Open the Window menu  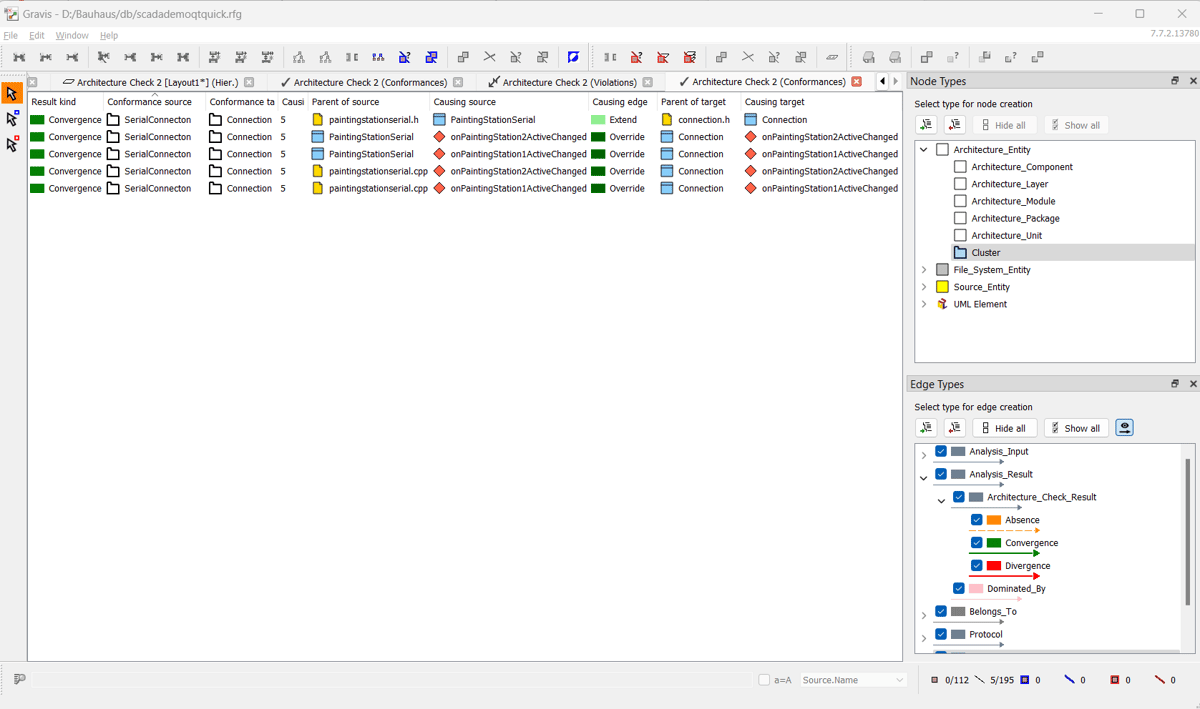(x=72, y=35)
